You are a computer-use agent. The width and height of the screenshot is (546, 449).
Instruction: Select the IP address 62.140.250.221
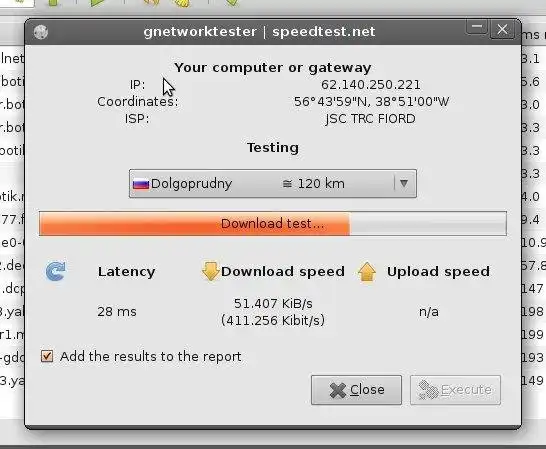pos(370,85)
